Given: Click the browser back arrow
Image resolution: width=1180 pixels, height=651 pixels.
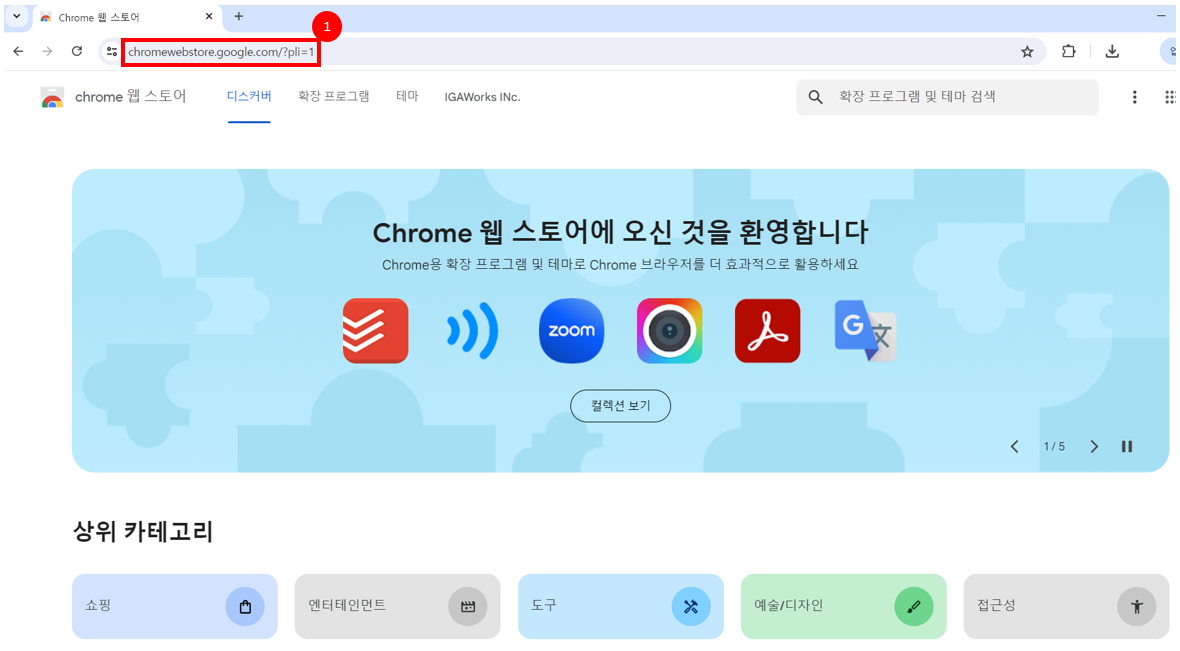Looking at the screenshot, I should pos(18,51).
